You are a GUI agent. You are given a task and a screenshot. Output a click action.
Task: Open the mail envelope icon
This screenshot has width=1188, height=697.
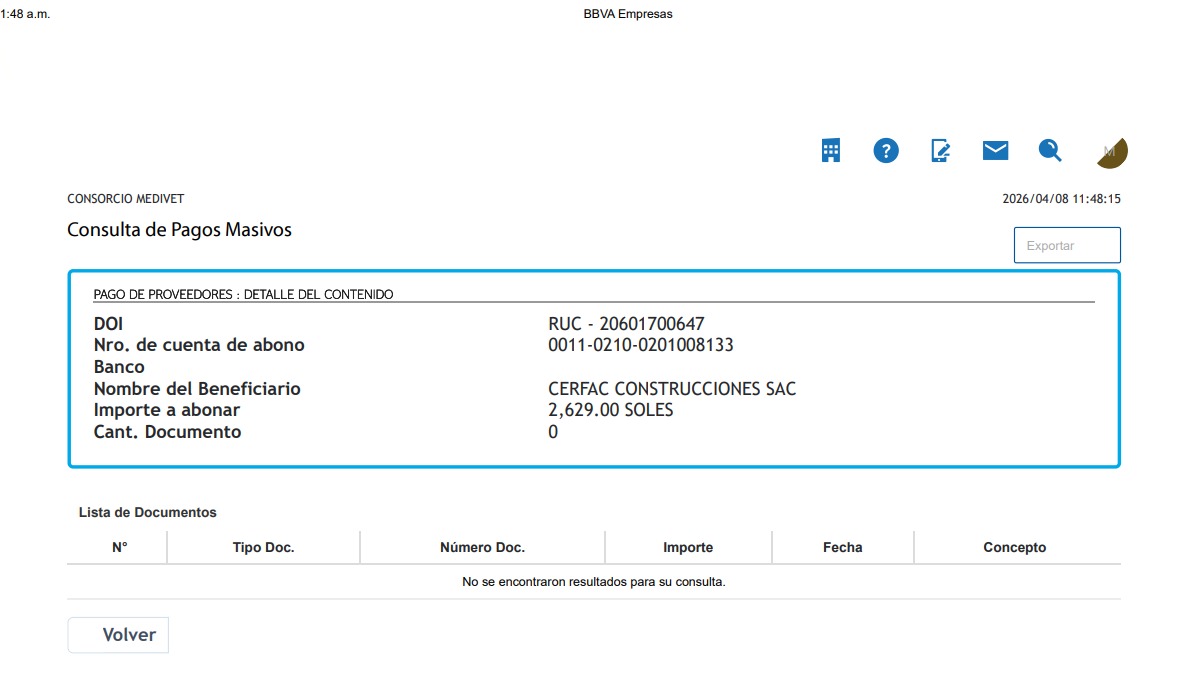pos(995,151)
